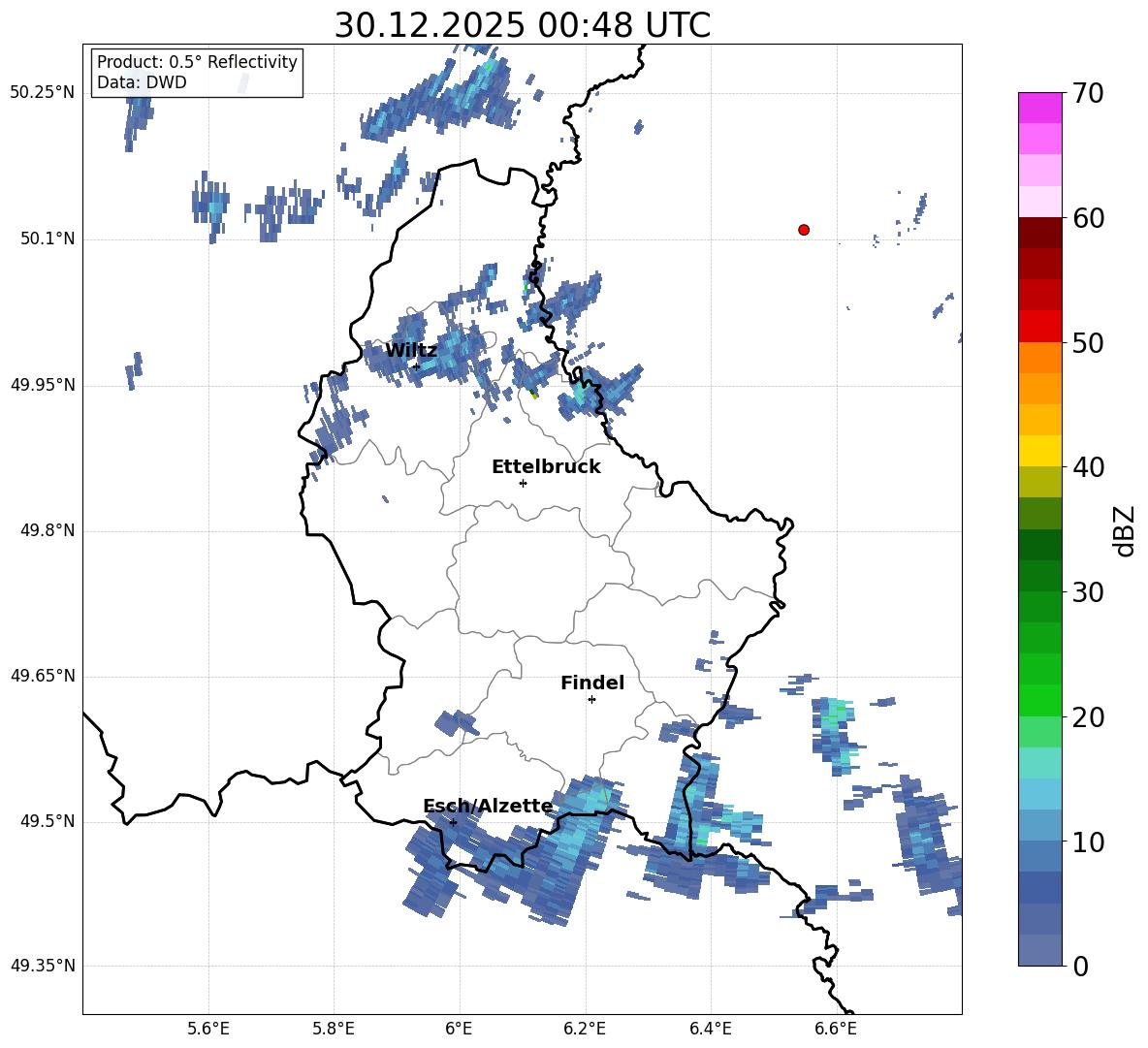
Task: Click the 49.5°N latitude label
Action: [x=48, y=821]
